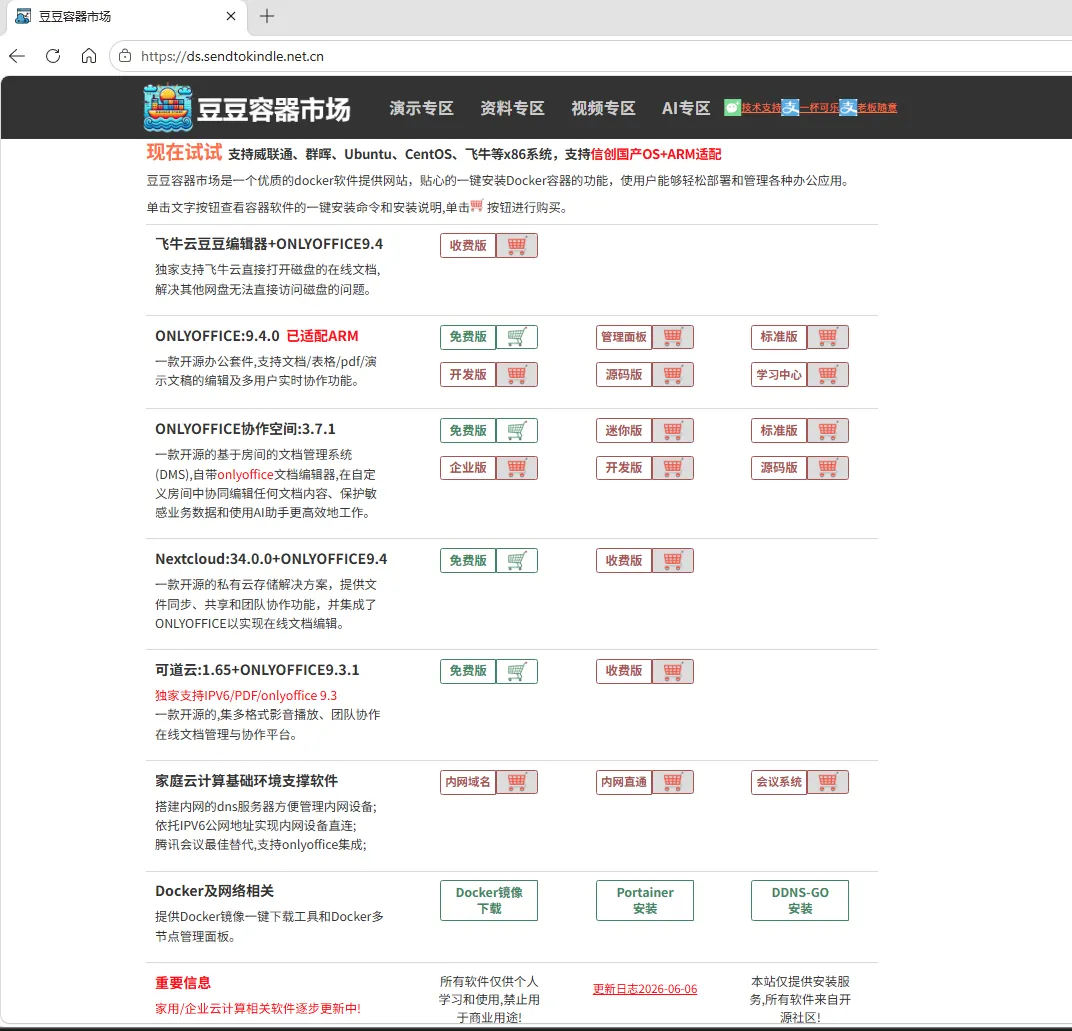
Task: Click the 内网域名 button
Action: (x=468, y=782)
